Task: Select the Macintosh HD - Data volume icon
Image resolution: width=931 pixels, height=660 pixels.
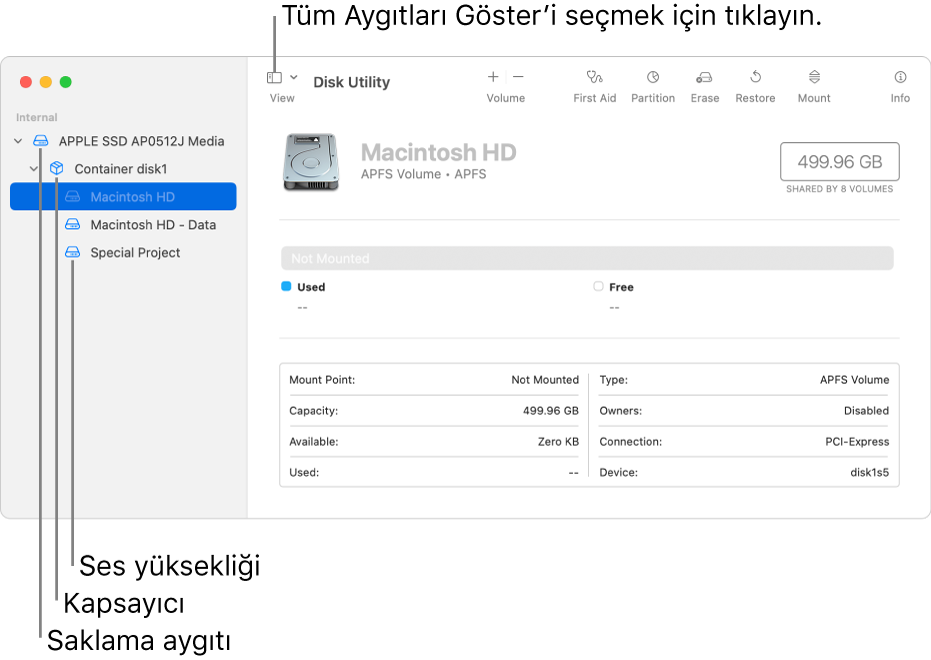Action: click(72, 224)
